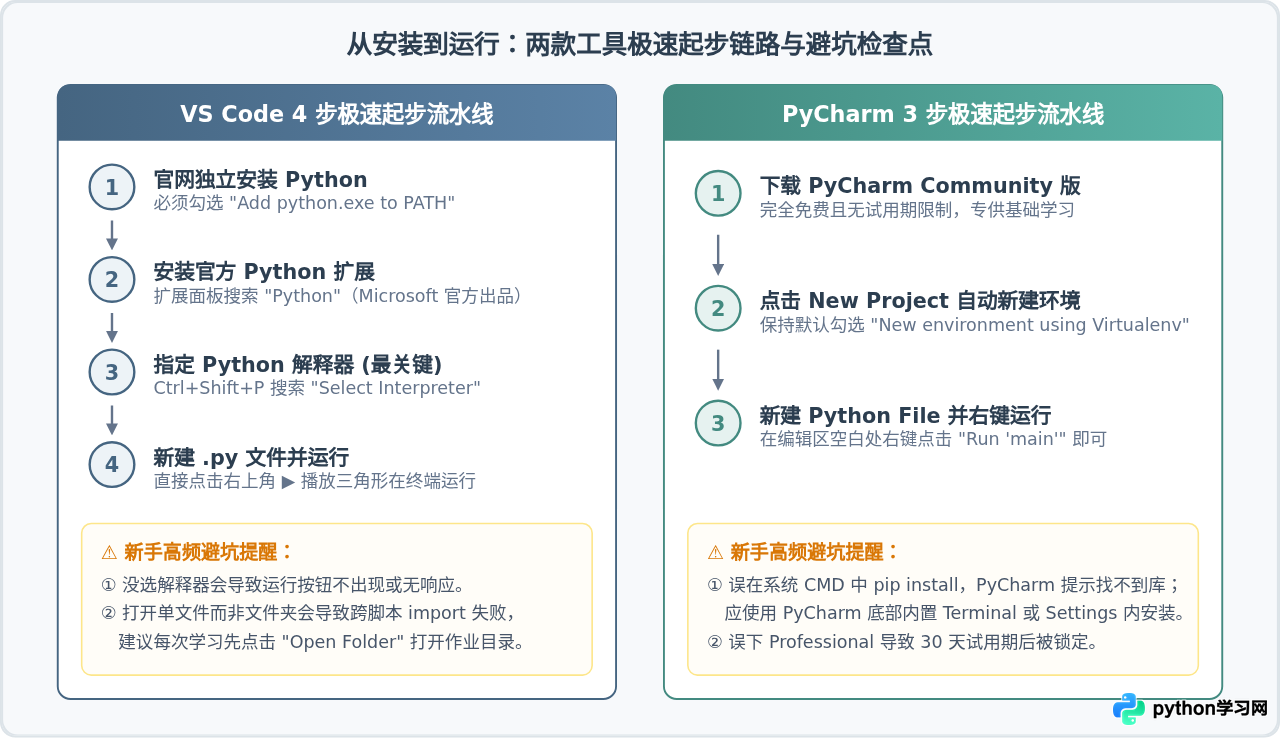Click "新手高频避坑提醒" heading in PyCharm panel
1280x738 pixels.
tap(815, 552)
